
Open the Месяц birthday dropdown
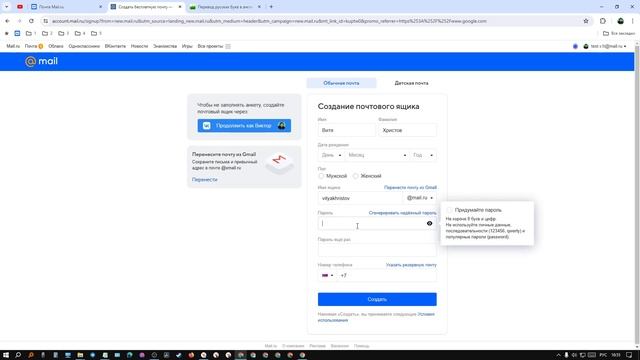tap(377, 155)
